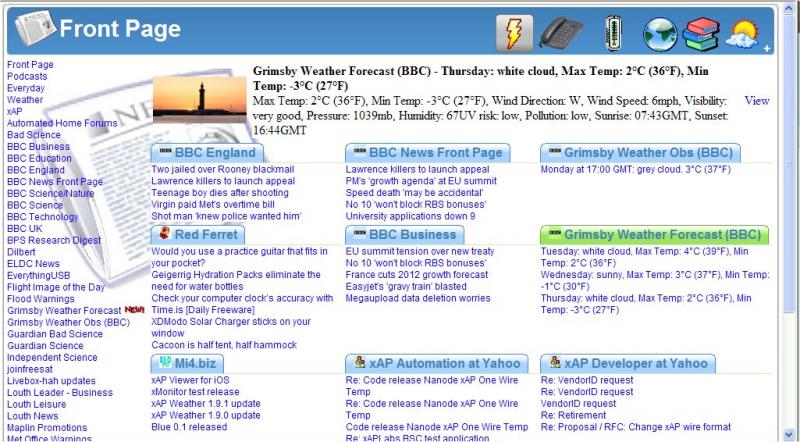The width and height of the screenshot is (800, 442).
Task: Select Guardian Science in the sidebar
Action: [45, 346]
